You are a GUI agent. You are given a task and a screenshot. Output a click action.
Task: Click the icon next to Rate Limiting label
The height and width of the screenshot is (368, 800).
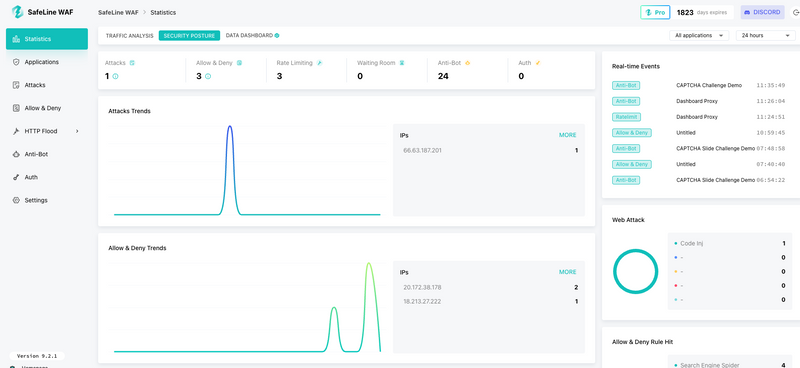pos(319,63)
